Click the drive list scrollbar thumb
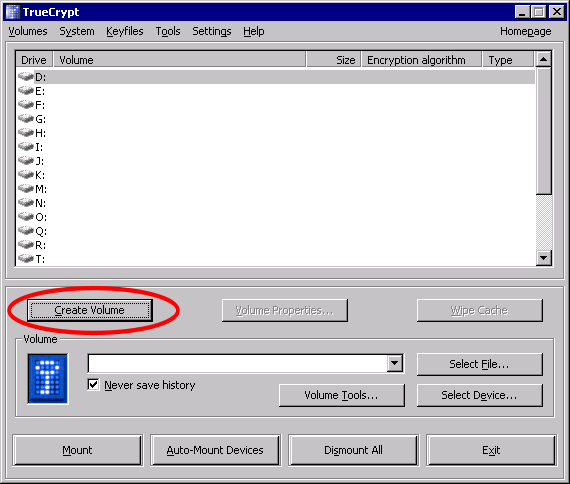This screenshot has width=570, height=484. coord(543,131)
